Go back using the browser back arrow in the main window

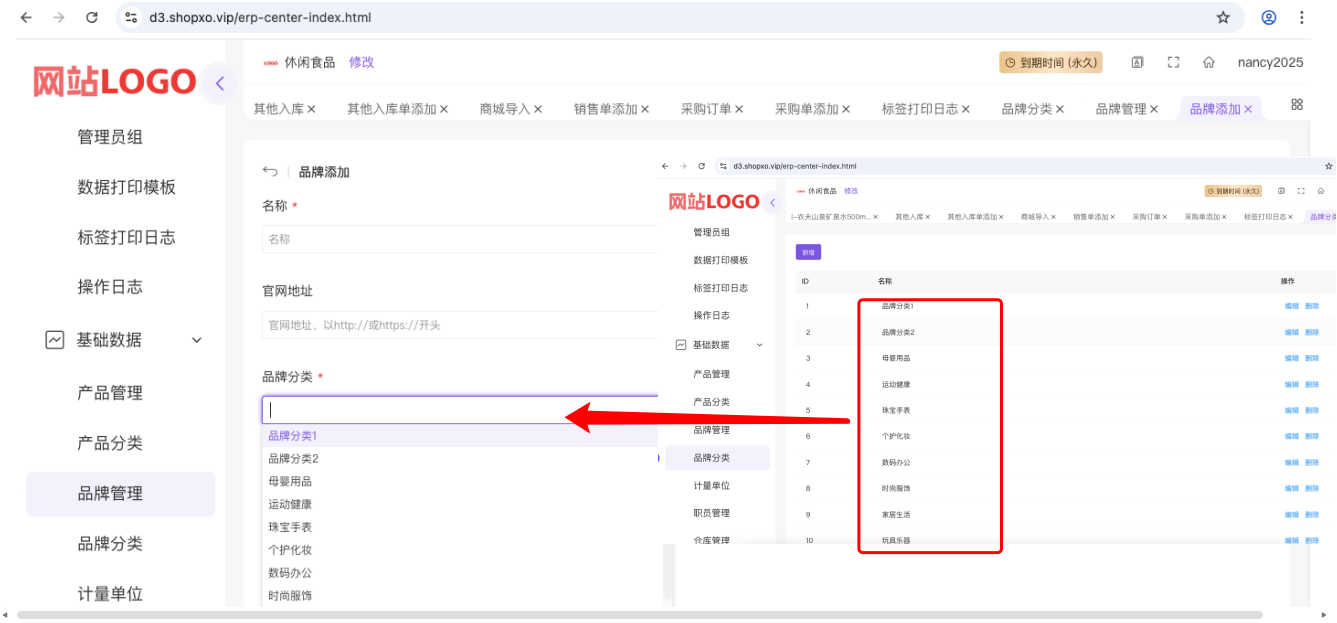pyautogui.click(x=26, y=17)
